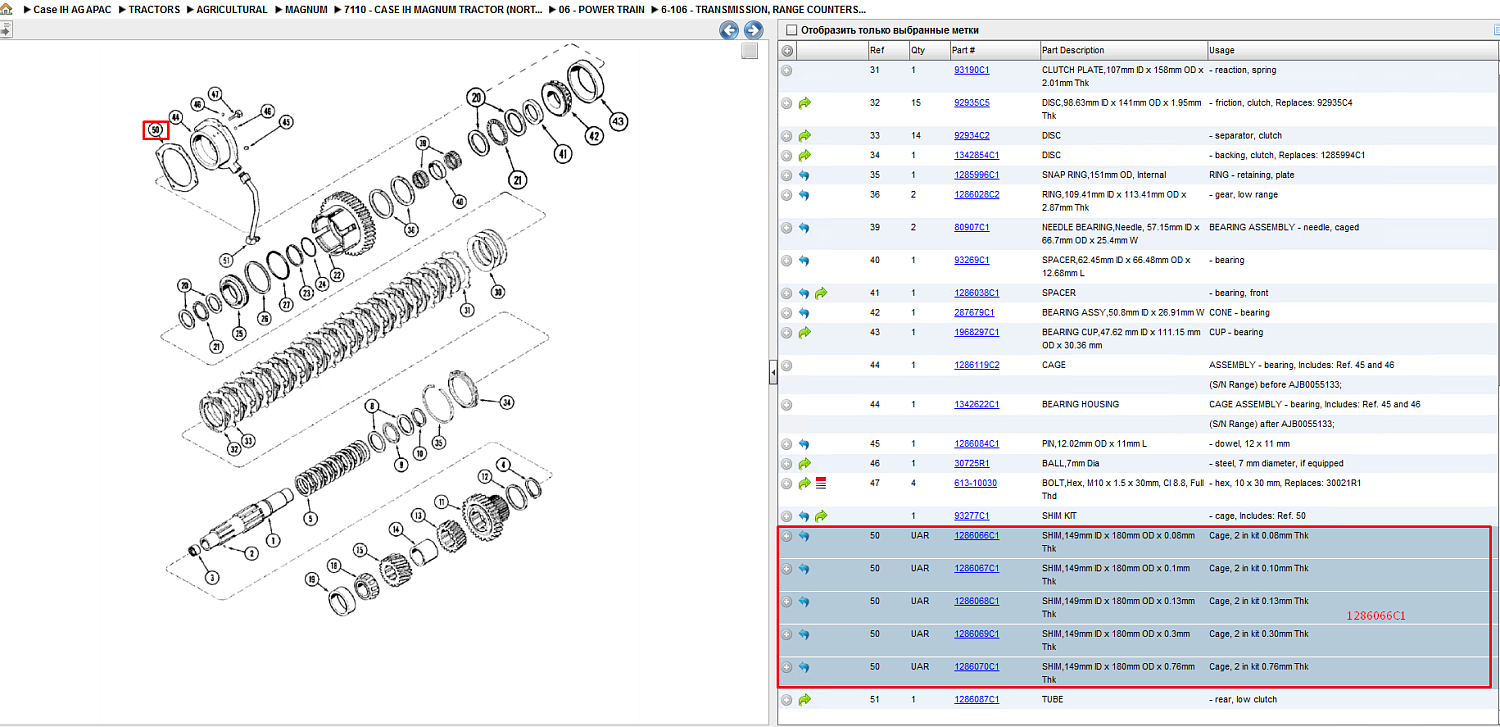The height and width of the screenshot is (727, 1500).
Task: Click the green arrow in the 30725R1 row
Action: [x=804, y=464]
